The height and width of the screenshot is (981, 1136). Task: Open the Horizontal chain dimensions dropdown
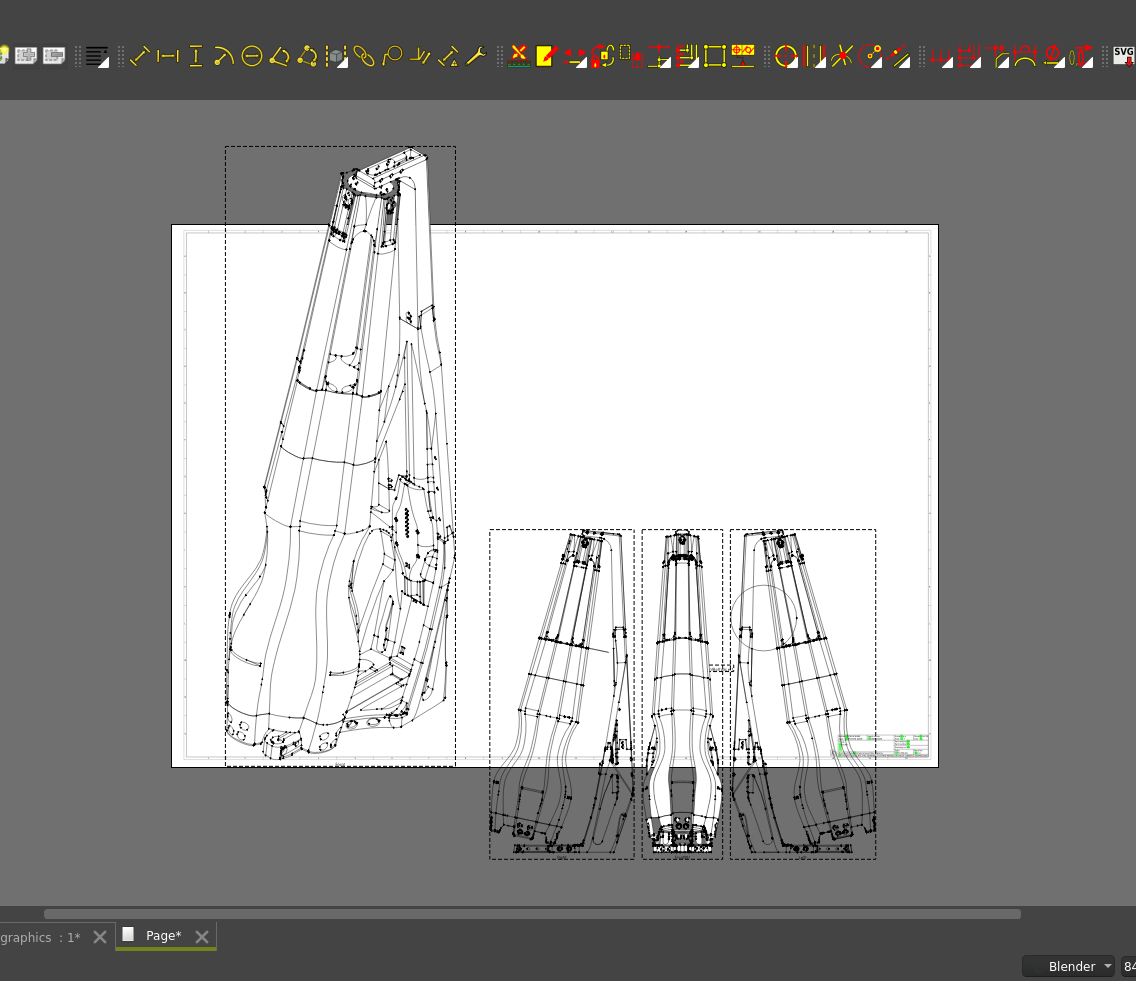(x=941, y=56)
